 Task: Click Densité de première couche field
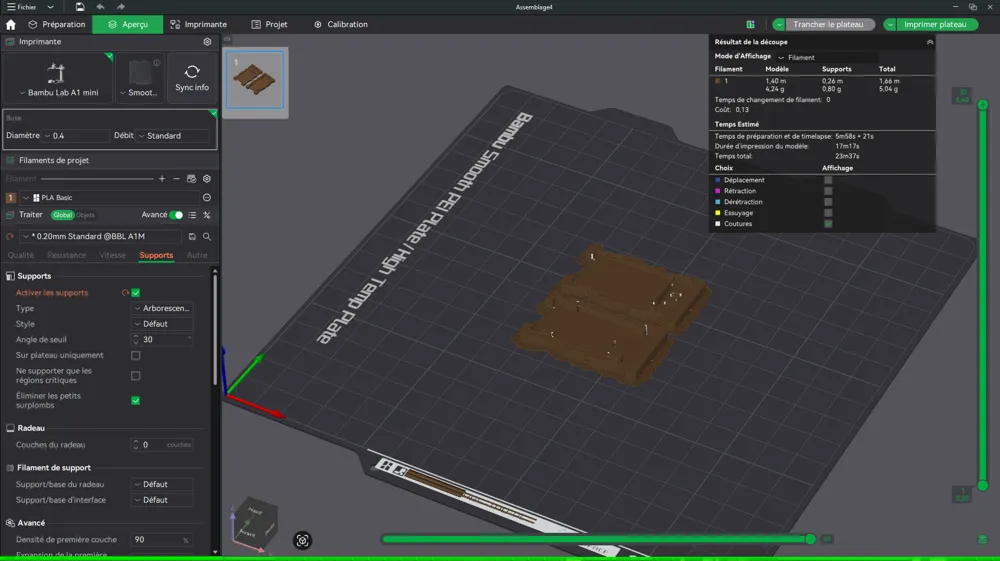pos(162,540)
